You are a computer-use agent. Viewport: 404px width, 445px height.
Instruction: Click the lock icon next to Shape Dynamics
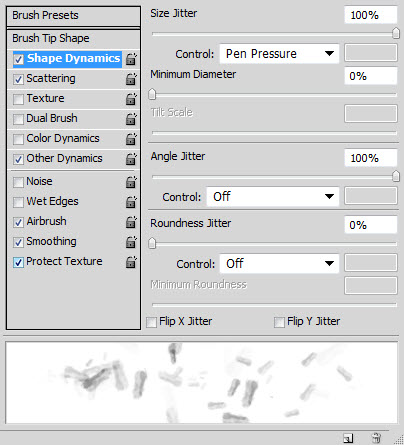coord(131,59)
